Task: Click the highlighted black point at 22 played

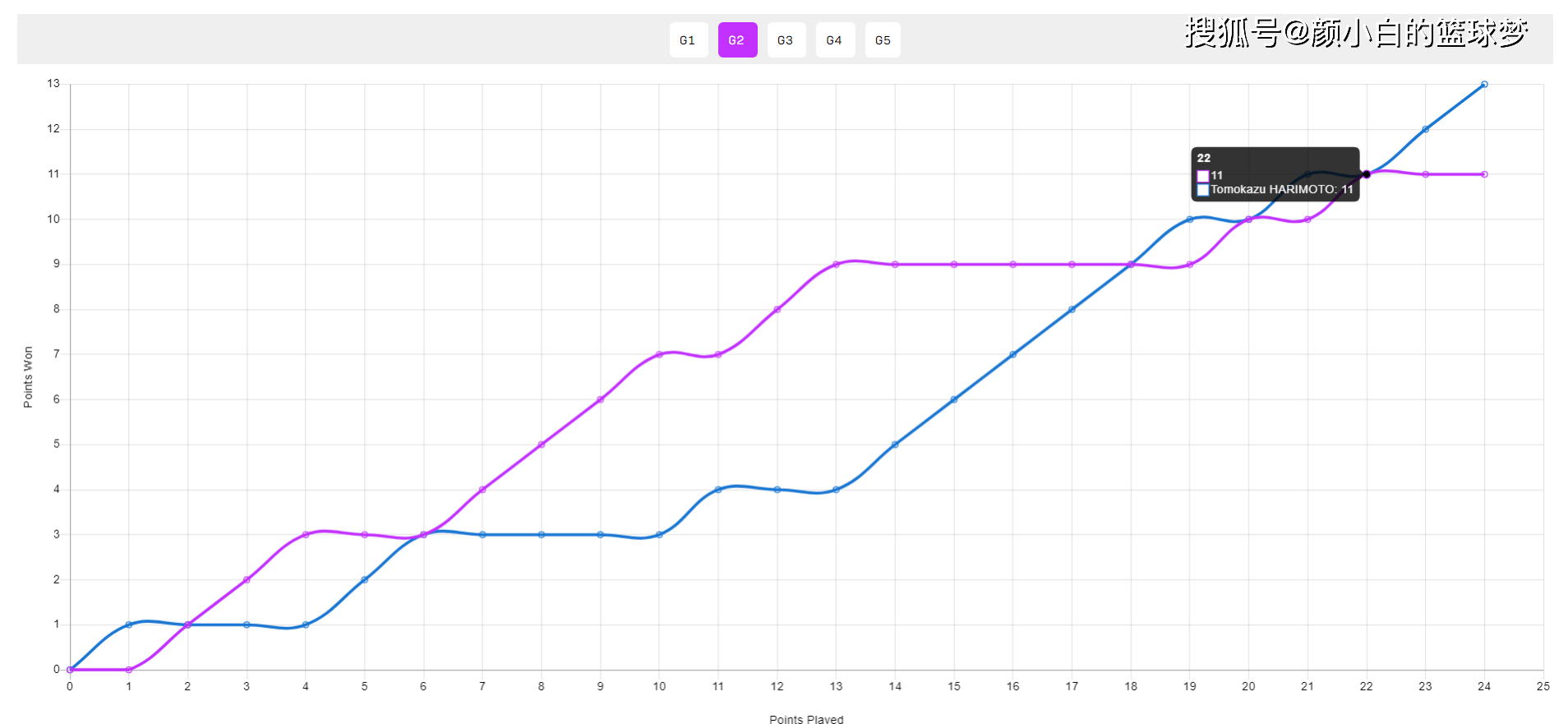Action: (1367, 174)
